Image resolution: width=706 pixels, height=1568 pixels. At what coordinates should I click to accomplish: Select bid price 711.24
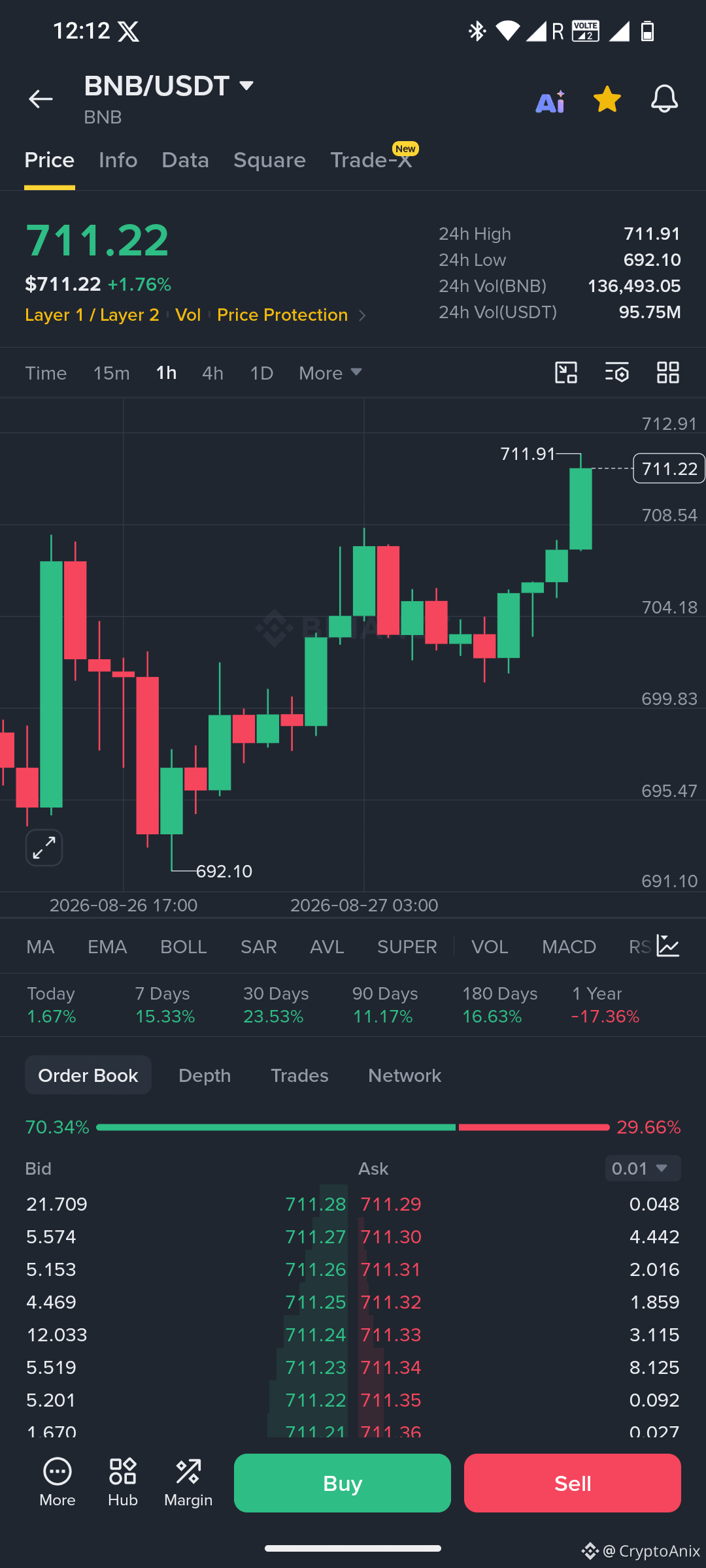316,1335
